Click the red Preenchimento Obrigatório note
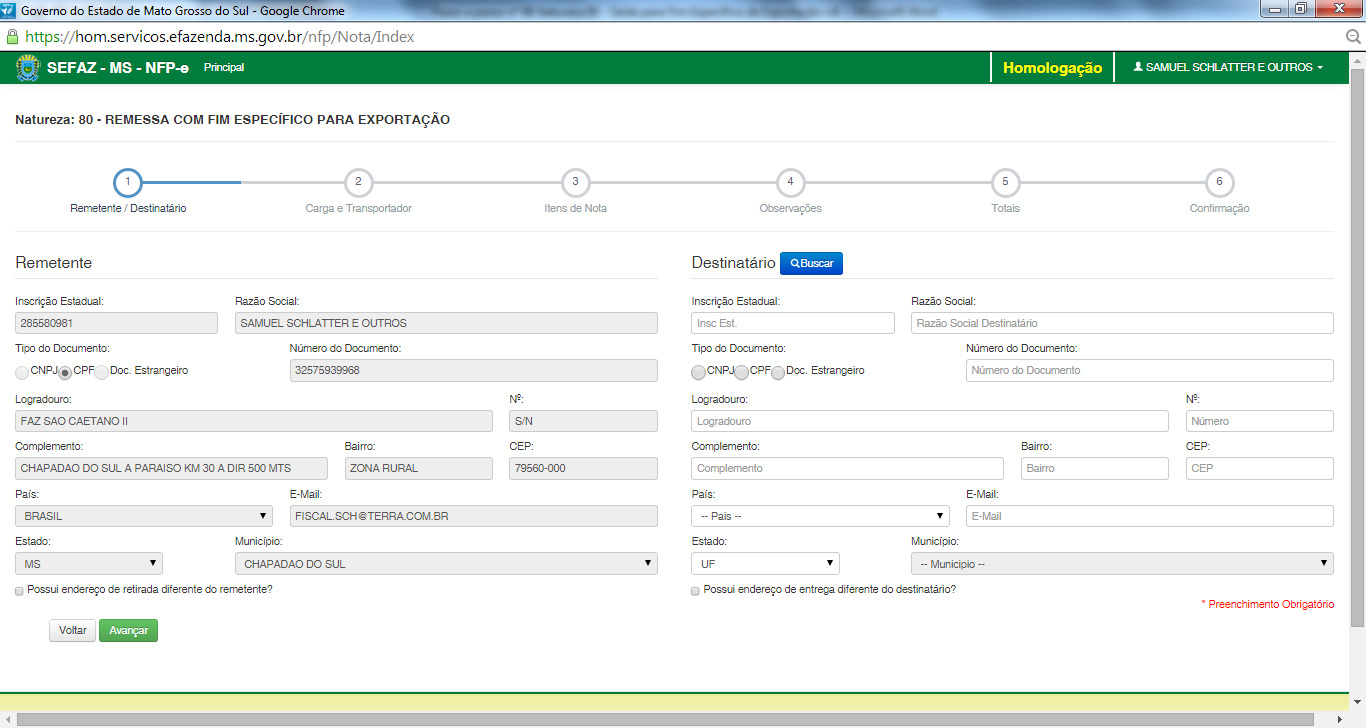 (1267, 605)
